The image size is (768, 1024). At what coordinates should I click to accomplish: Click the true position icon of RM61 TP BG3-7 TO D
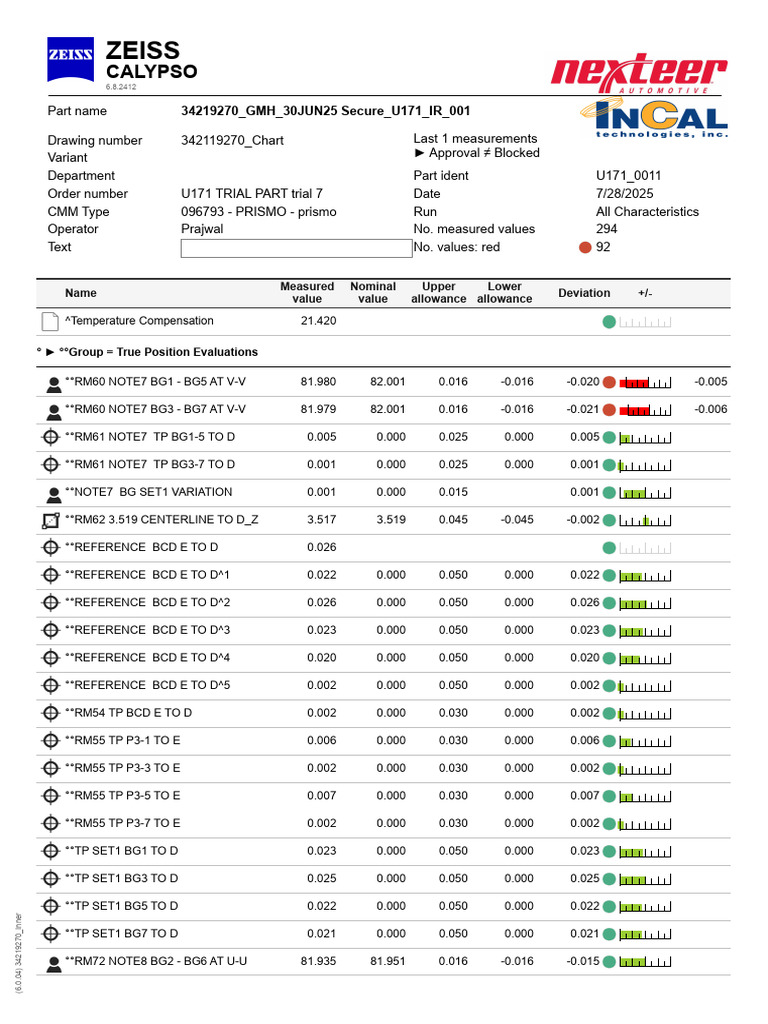50,465
